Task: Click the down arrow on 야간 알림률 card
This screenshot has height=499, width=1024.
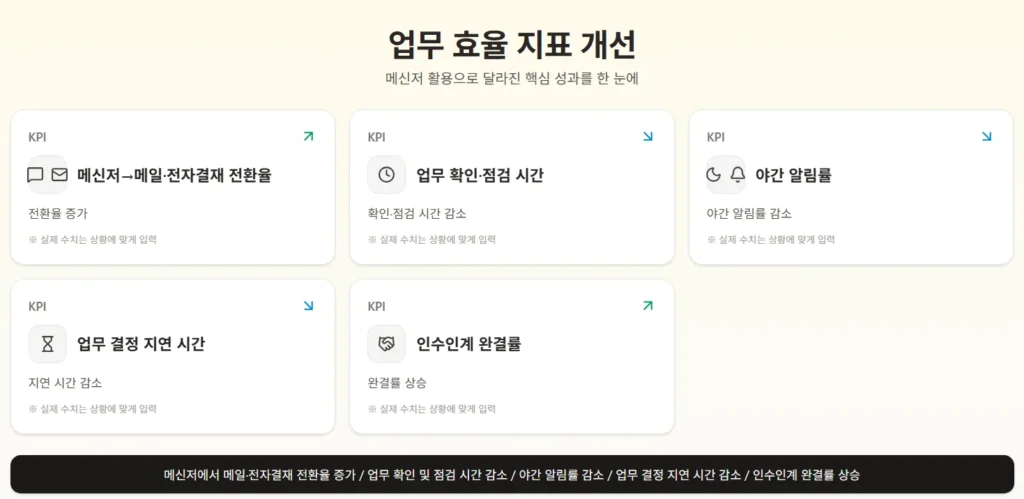Action: (987, 136)
